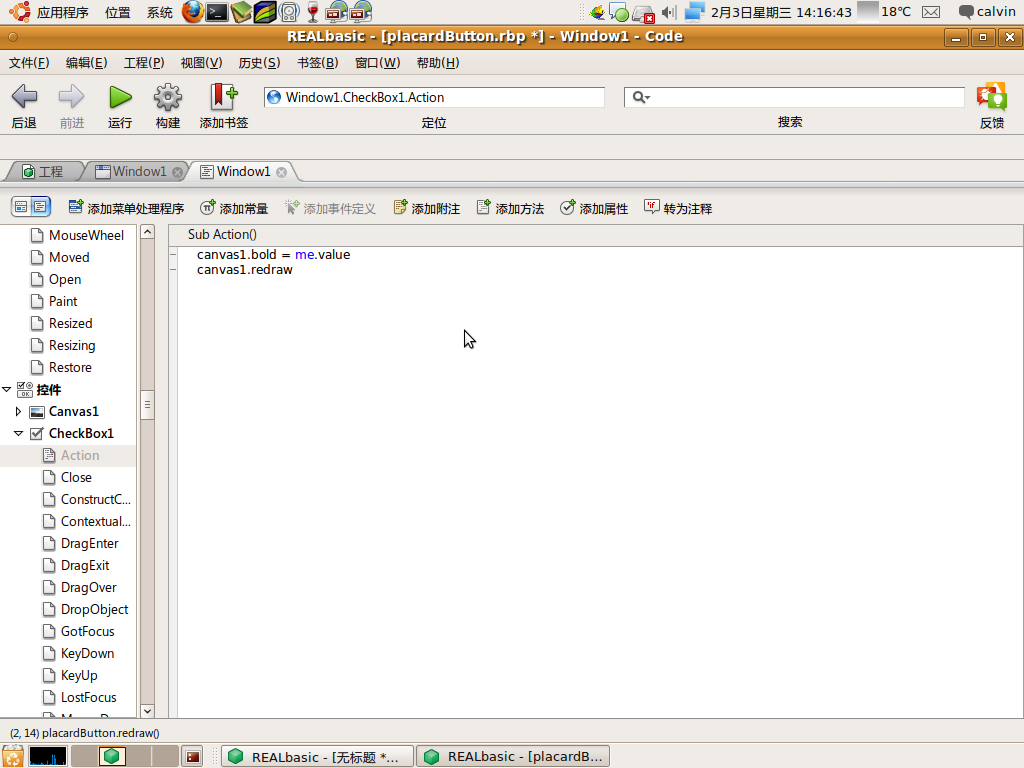Select the Close event
Image resolution: width=1024 pixels, height=768 pixels.
(x=76, y=477)
